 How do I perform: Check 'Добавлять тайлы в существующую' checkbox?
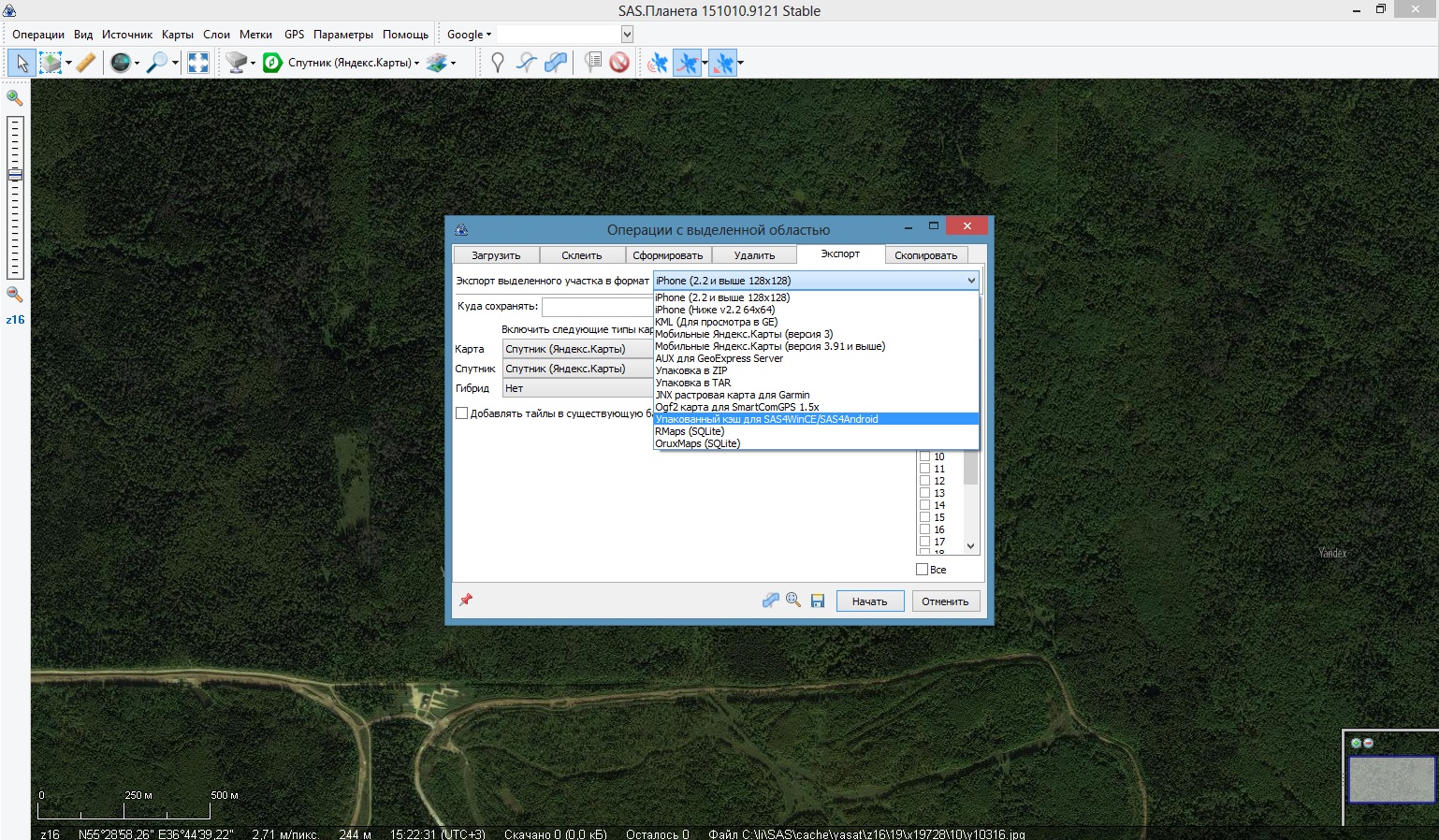point(461,413)
